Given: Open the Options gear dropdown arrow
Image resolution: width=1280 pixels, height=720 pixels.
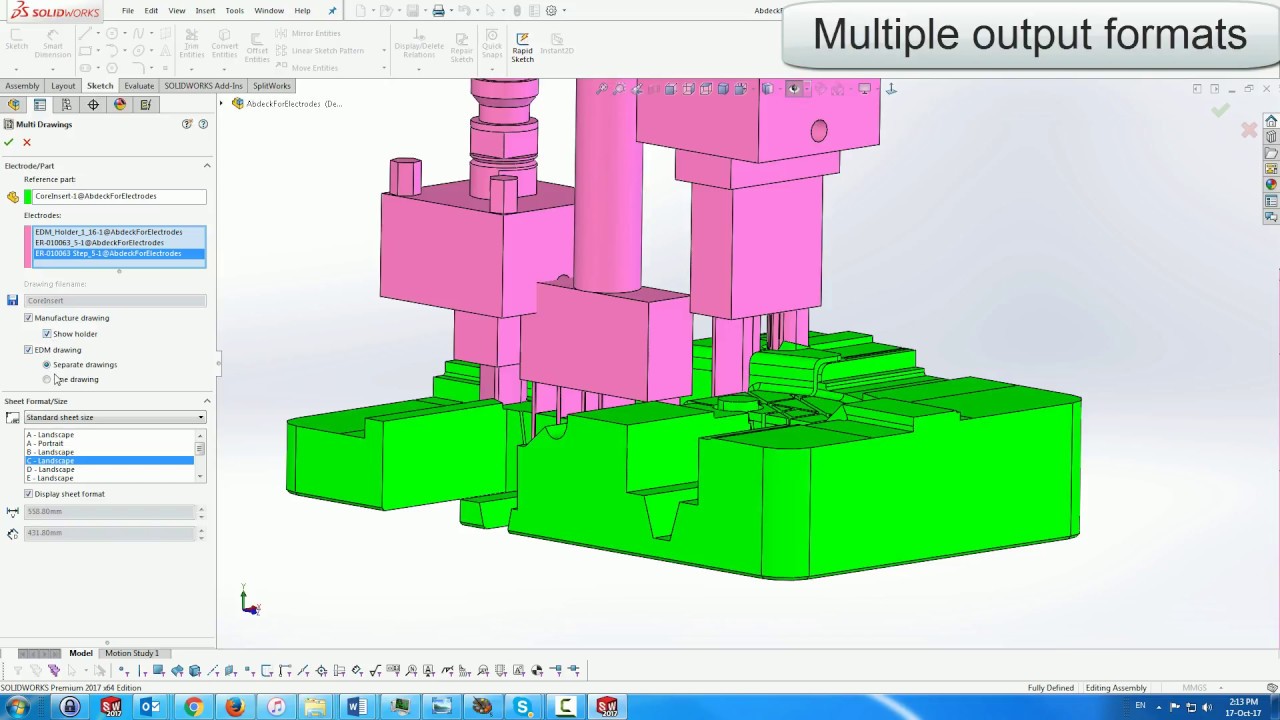Looking at the screenshot, I should [564, 11].
